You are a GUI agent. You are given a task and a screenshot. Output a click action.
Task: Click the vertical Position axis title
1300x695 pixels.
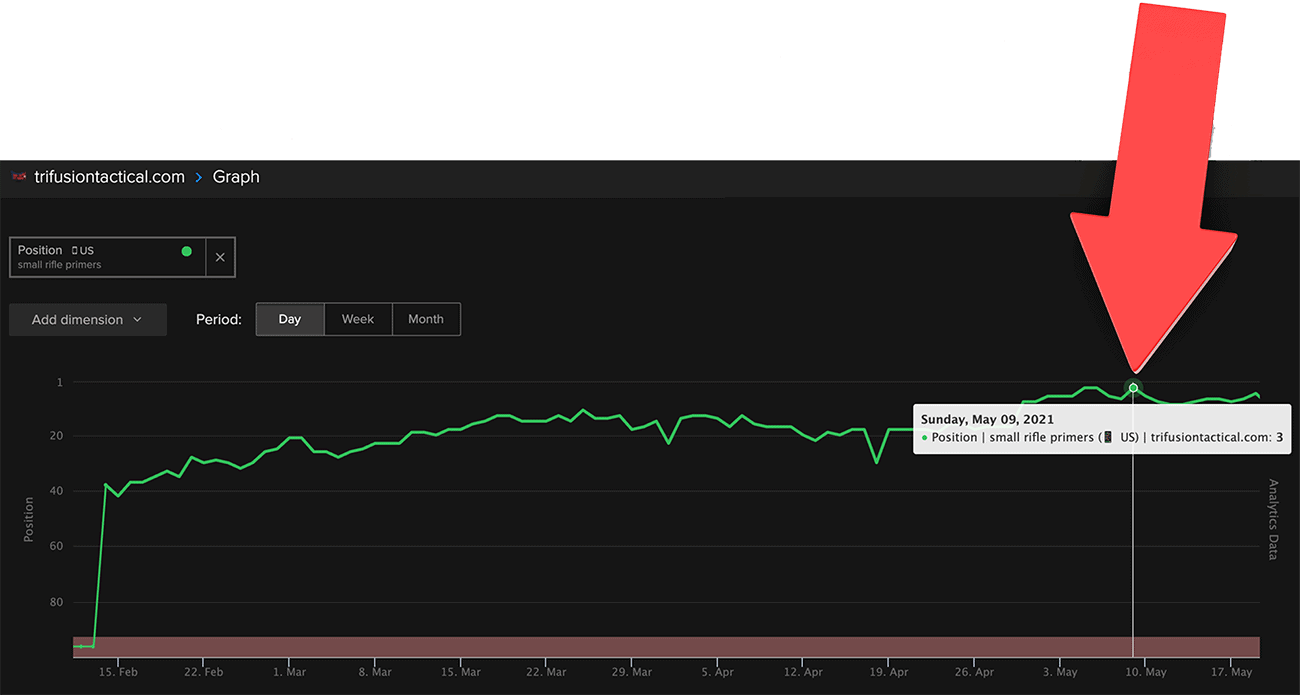(29, 519)
